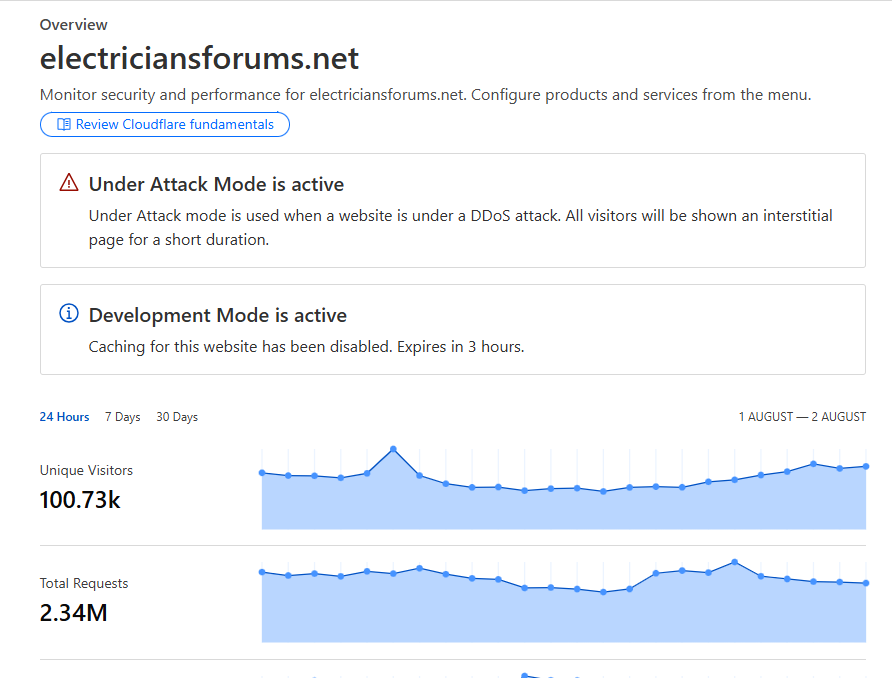The image size is (892, 678).
Task: Click the 100.73k visitors value
Action: click(80, 500)
